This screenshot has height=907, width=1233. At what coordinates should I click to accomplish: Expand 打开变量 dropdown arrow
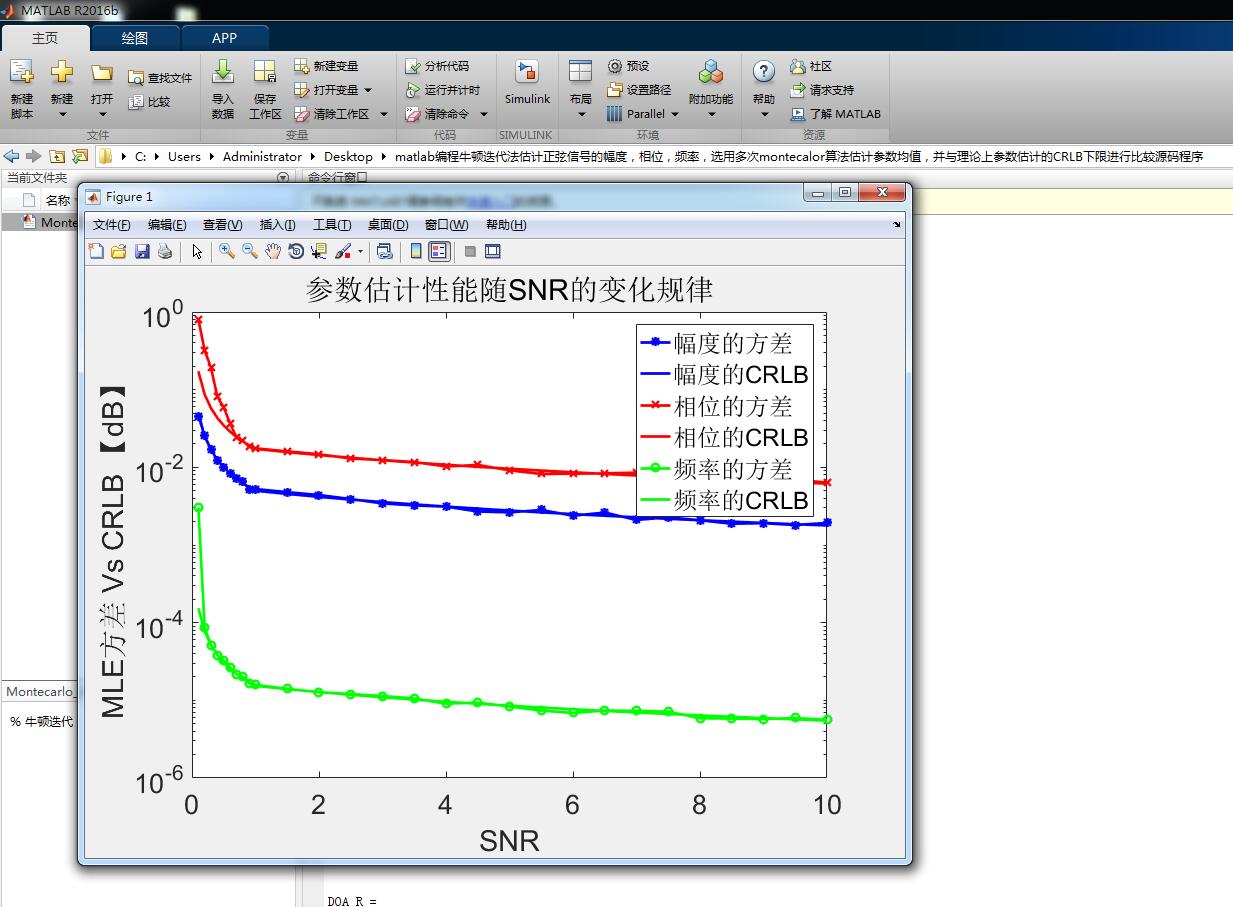pyautogui.click(x=367, y=90)
